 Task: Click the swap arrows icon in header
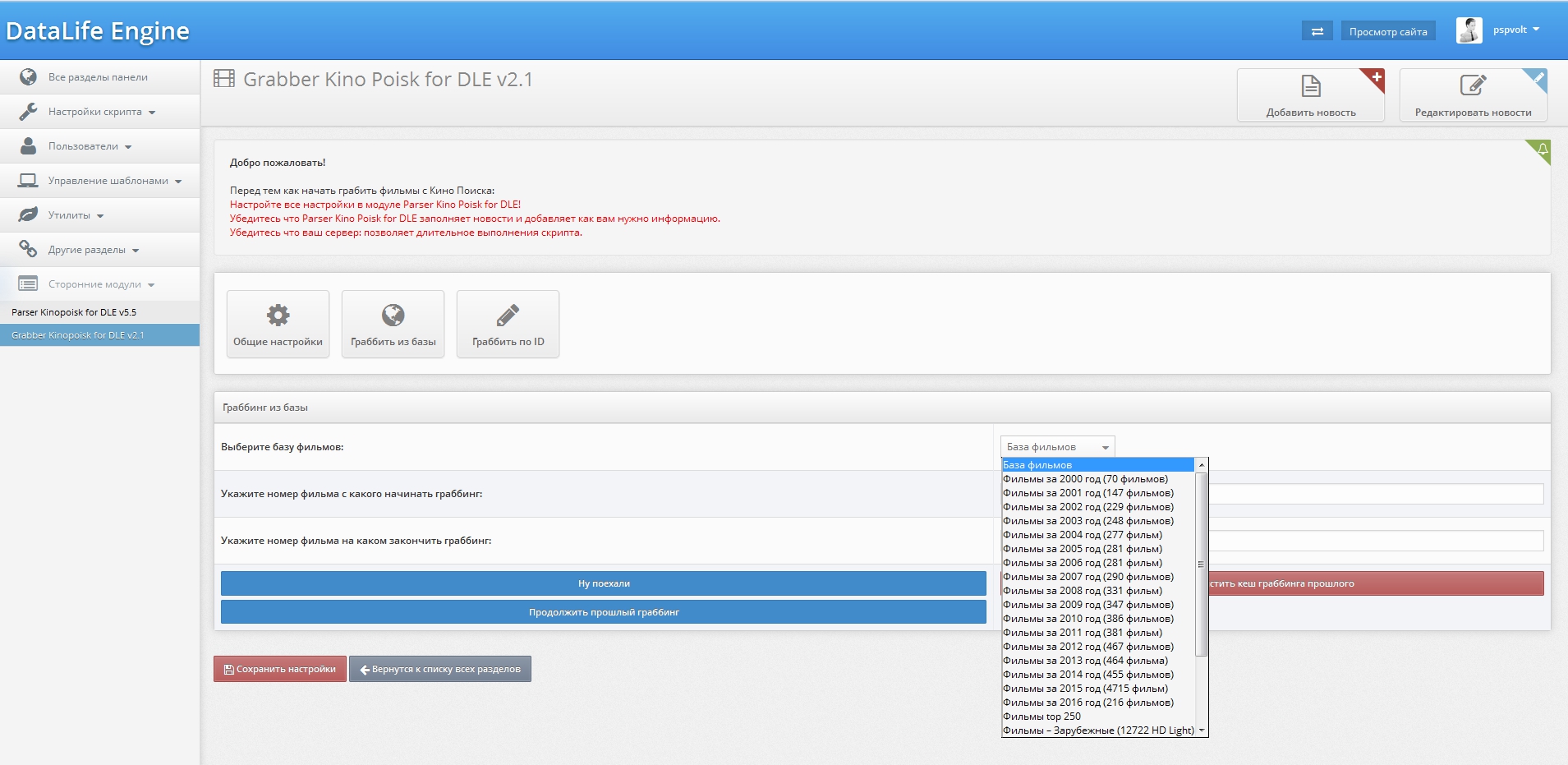pyautogui.click(x=1317, y=31)
